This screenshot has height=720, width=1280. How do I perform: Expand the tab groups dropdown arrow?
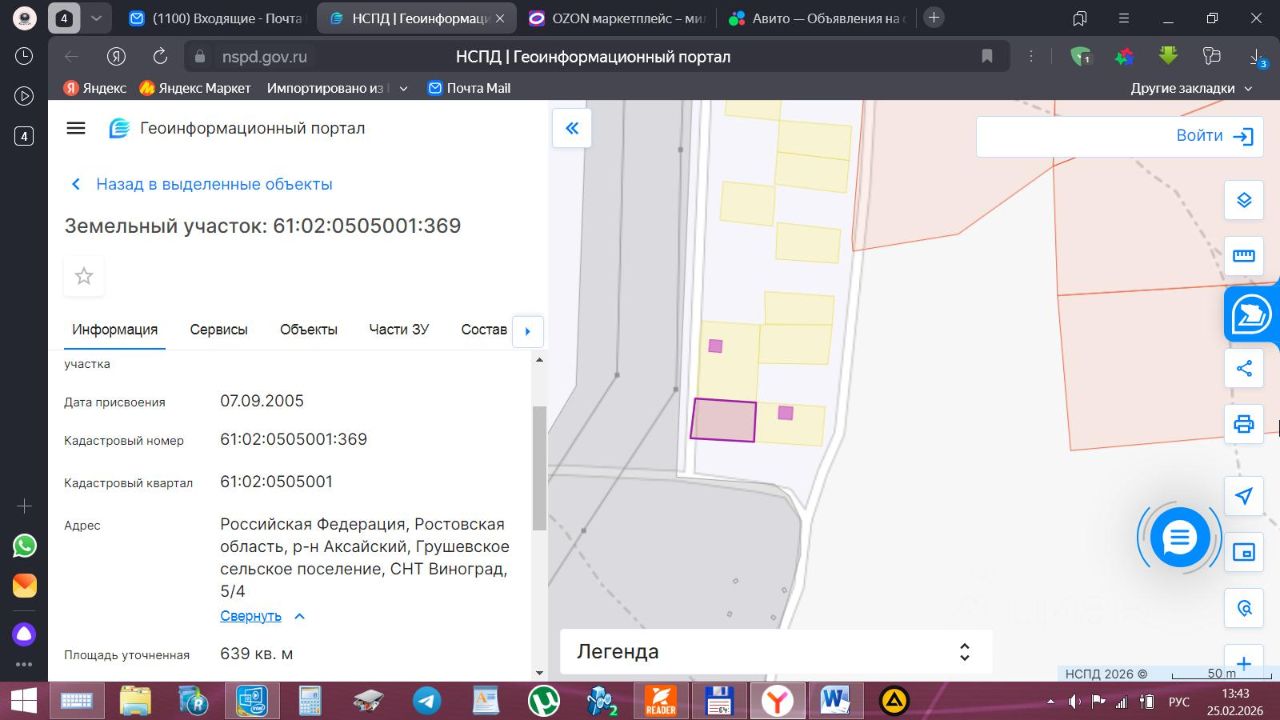pyautogui.click(x=95, y=18)
